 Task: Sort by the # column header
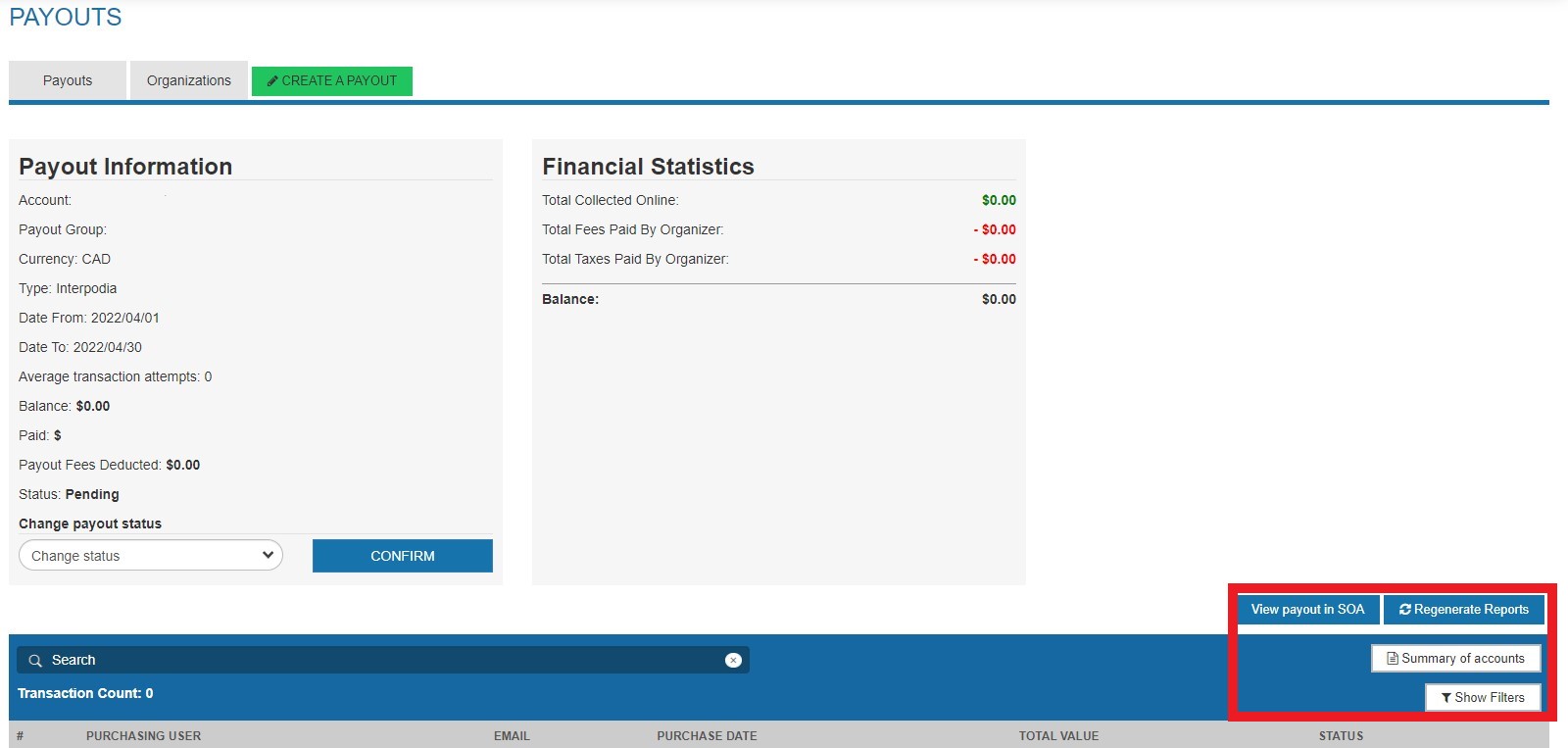coord(20,736)
